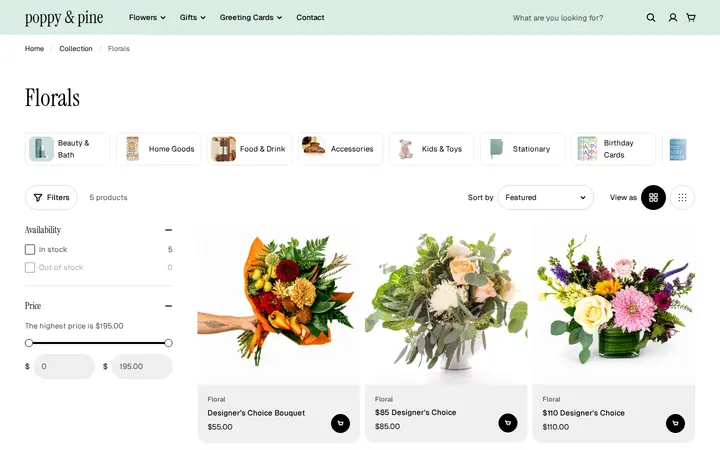Click the poppy & pine logo
Screen dimensions: 720x450
(x=64, y=17)
